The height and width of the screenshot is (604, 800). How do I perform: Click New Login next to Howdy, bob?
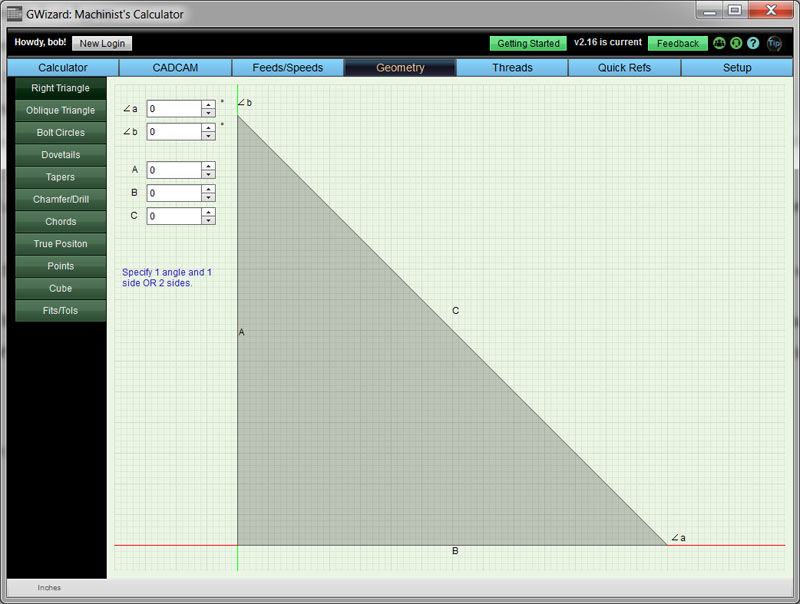click(101, 43)
